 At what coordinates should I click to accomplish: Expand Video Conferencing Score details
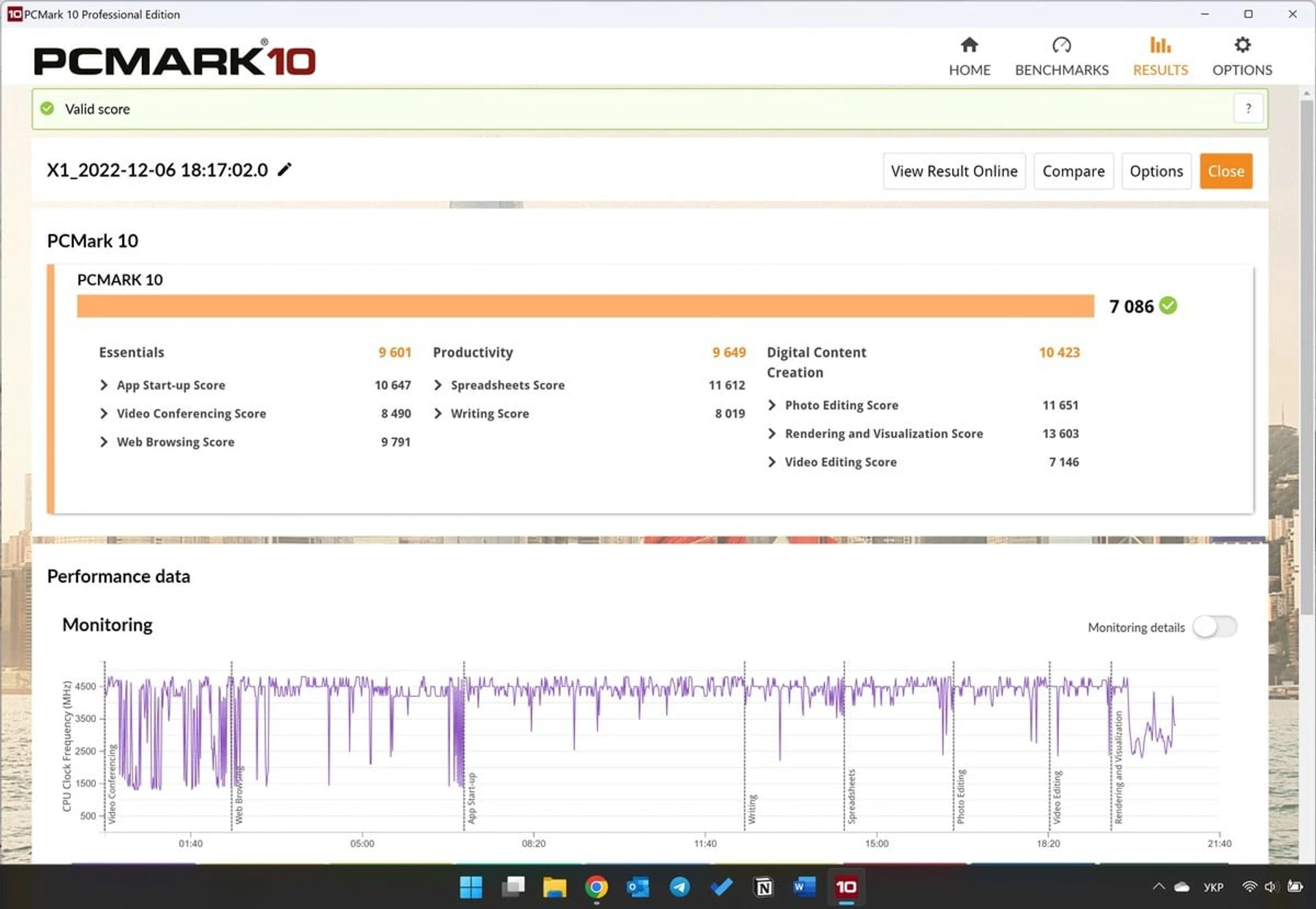[x=103, y=413]
